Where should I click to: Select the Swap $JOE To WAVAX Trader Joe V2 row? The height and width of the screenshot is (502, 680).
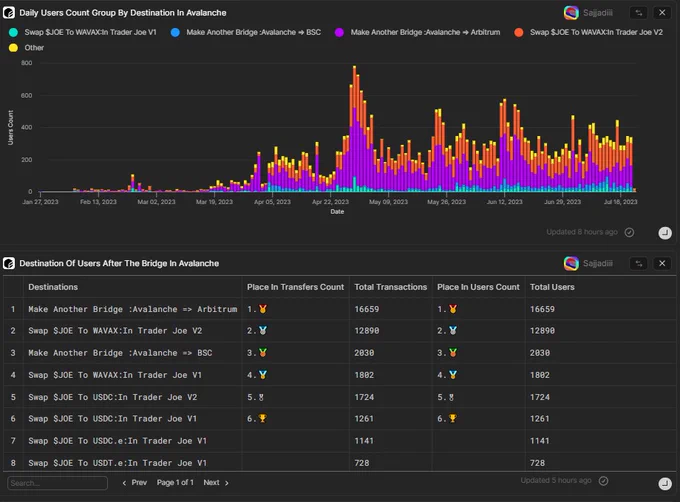[x=340, y=331]
